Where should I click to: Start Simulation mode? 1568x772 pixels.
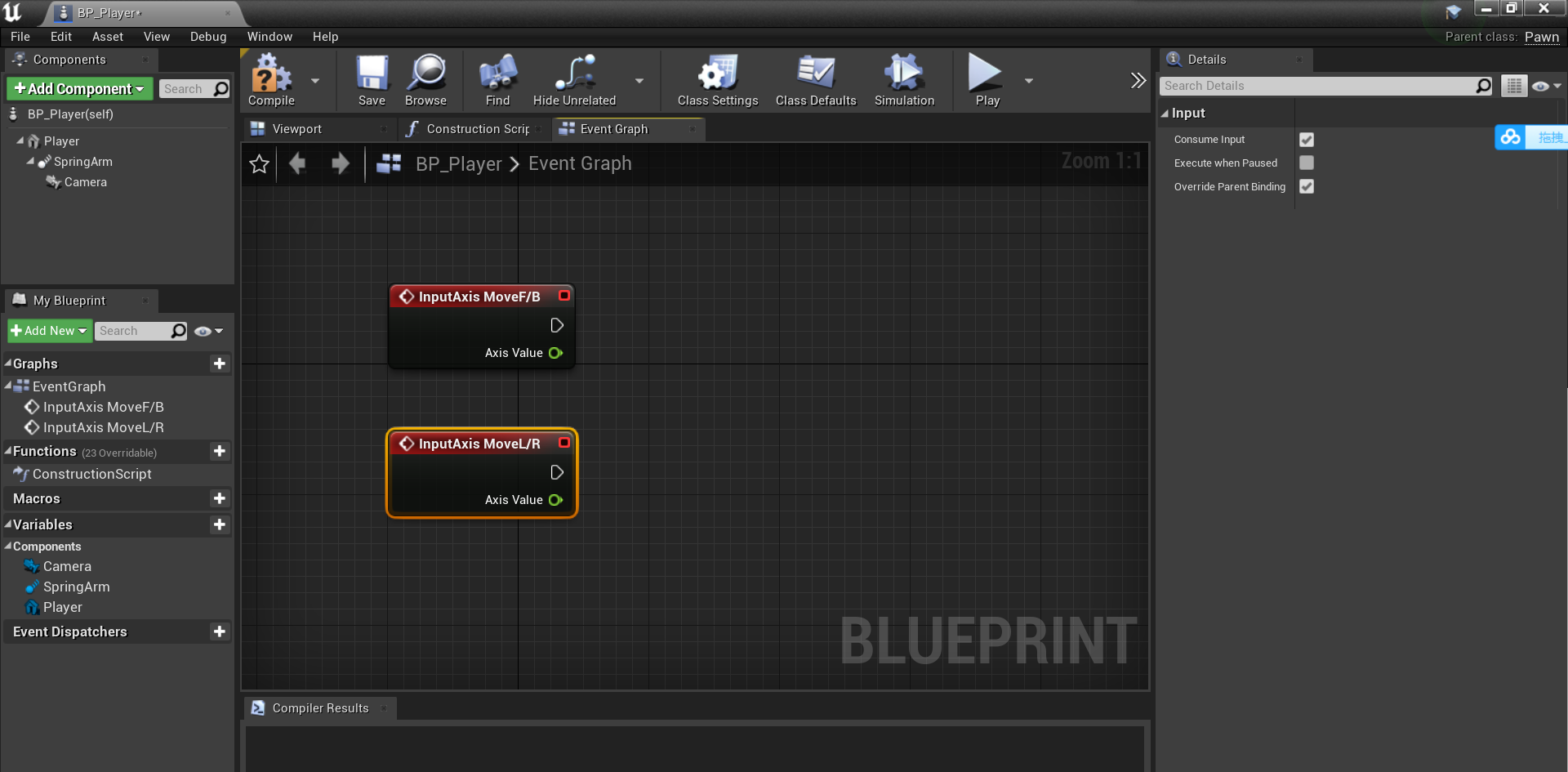(904, 80)
